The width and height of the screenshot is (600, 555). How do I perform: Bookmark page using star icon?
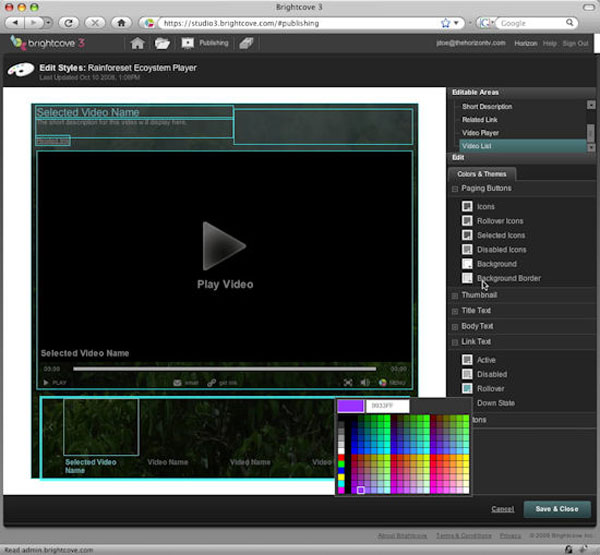445,23
